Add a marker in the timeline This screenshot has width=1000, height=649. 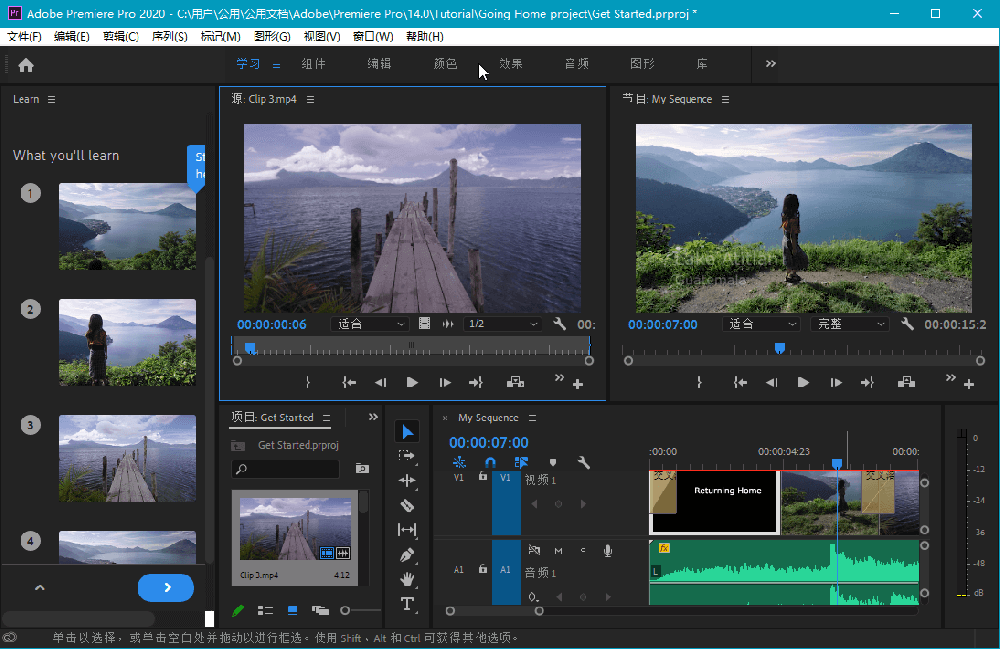click(x=553, y=462)
